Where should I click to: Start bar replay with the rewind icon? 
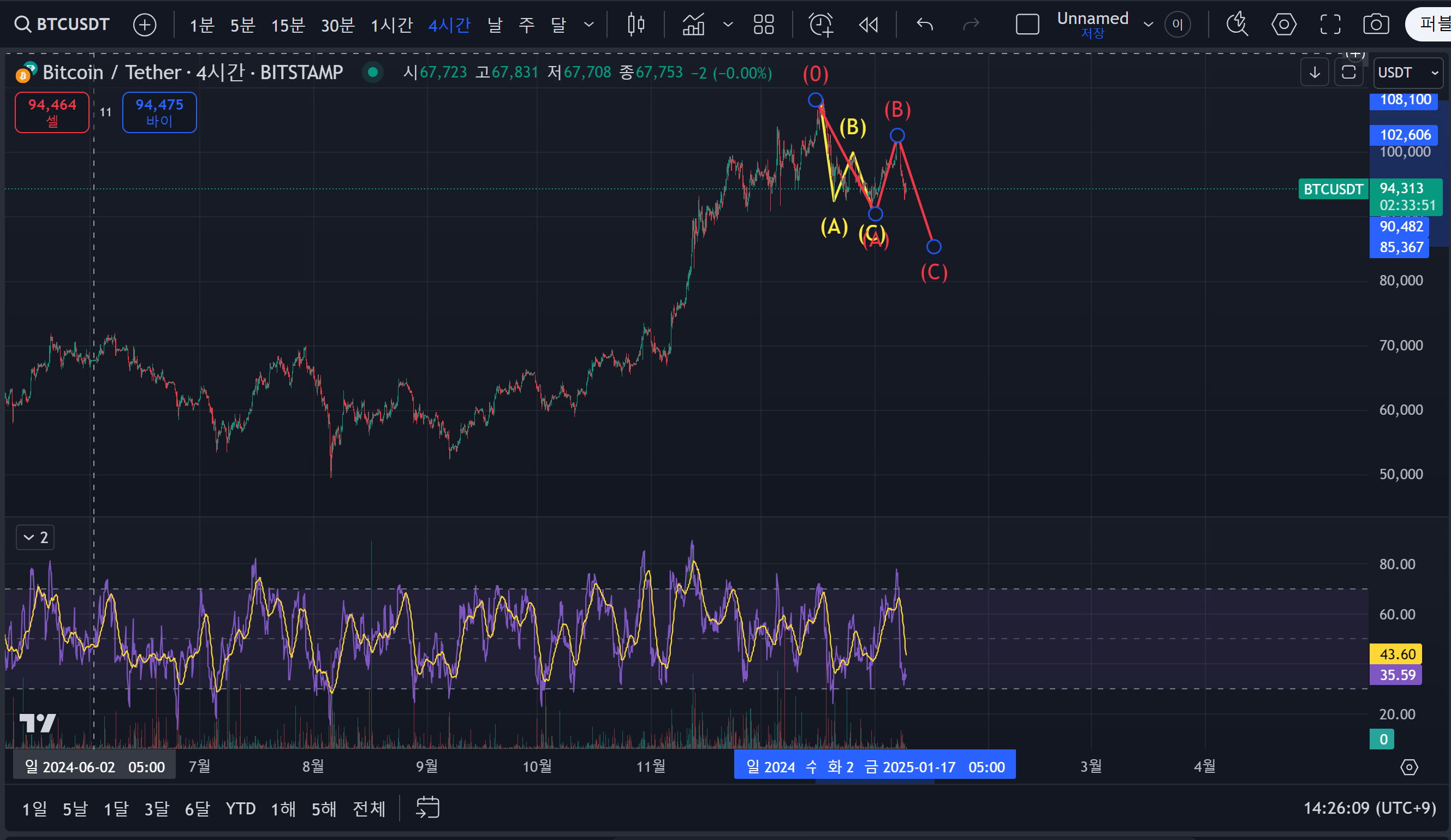[869, 24]
